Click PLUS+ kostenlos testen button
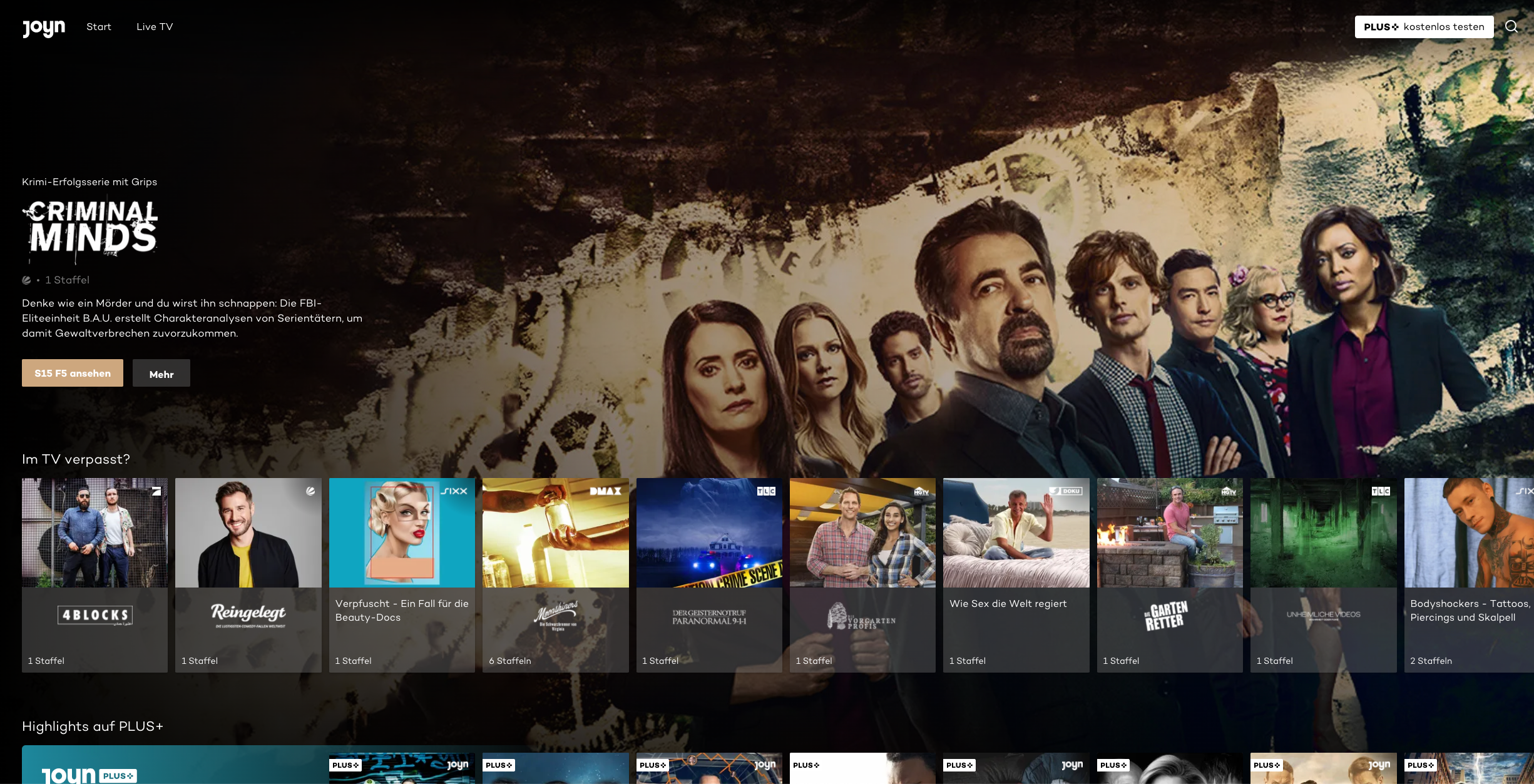The height and width of the screenshot is (784, 1534). pos(1424,26)
